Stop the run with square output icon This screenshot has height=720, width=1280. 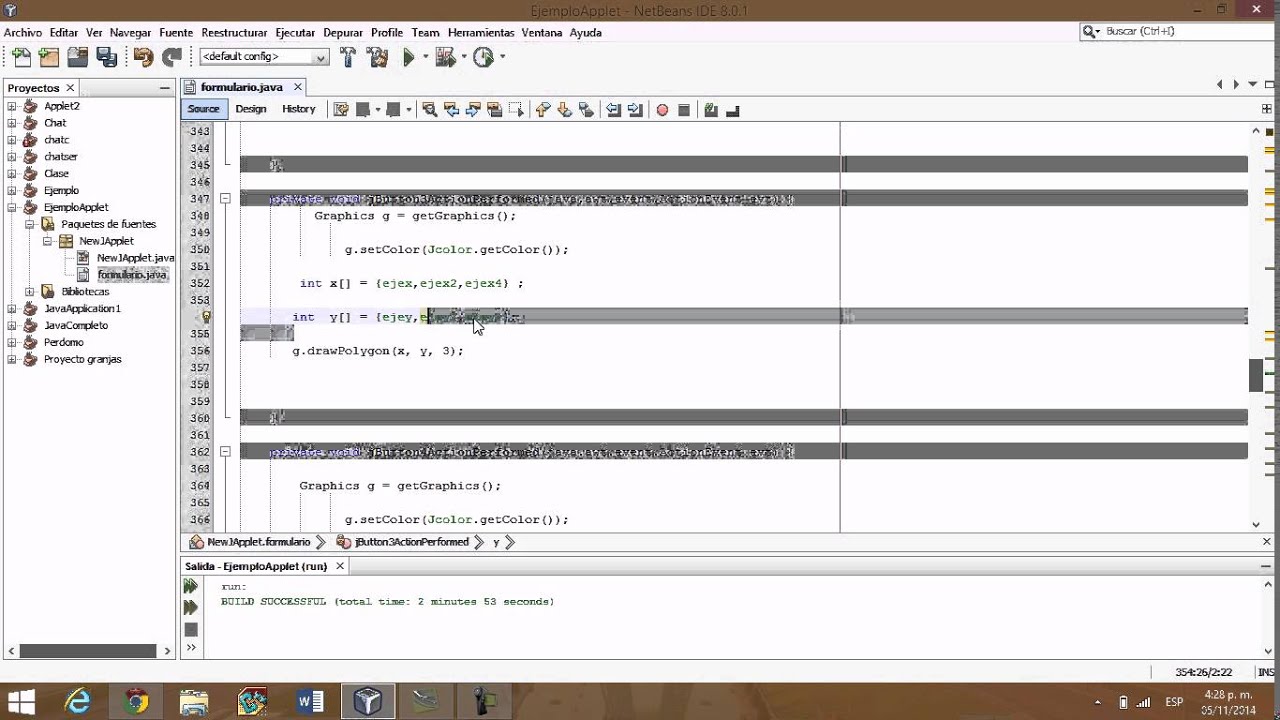coord(191,629)
